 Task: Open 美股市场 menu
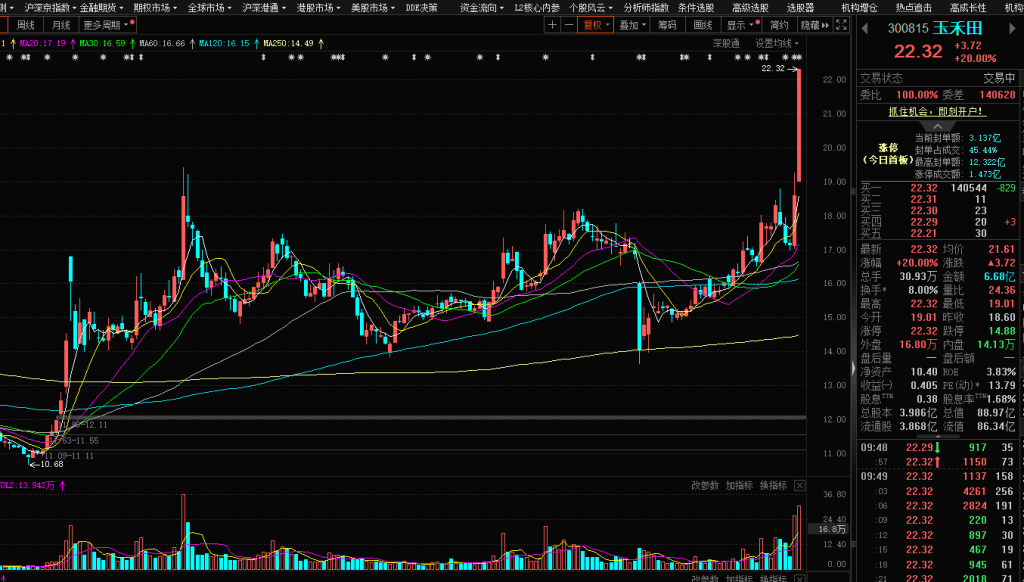pyautogui.click(x=373, y=8)
